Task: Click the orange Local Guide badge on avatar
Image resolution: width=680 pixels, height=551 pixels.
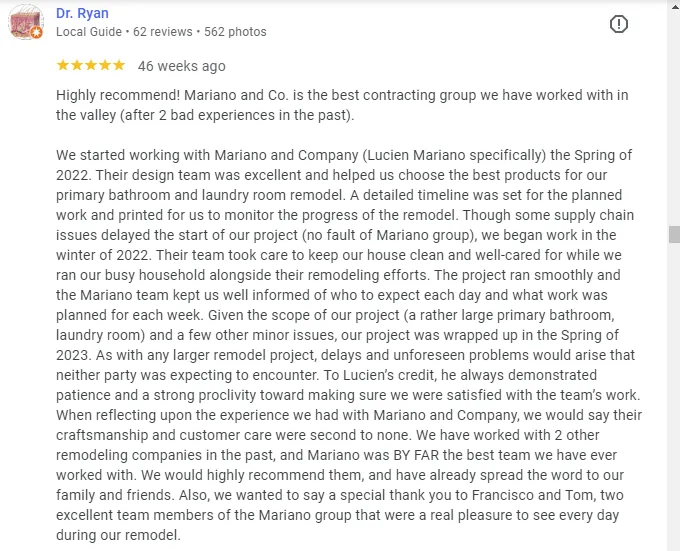Action: [x=37, y=33]
